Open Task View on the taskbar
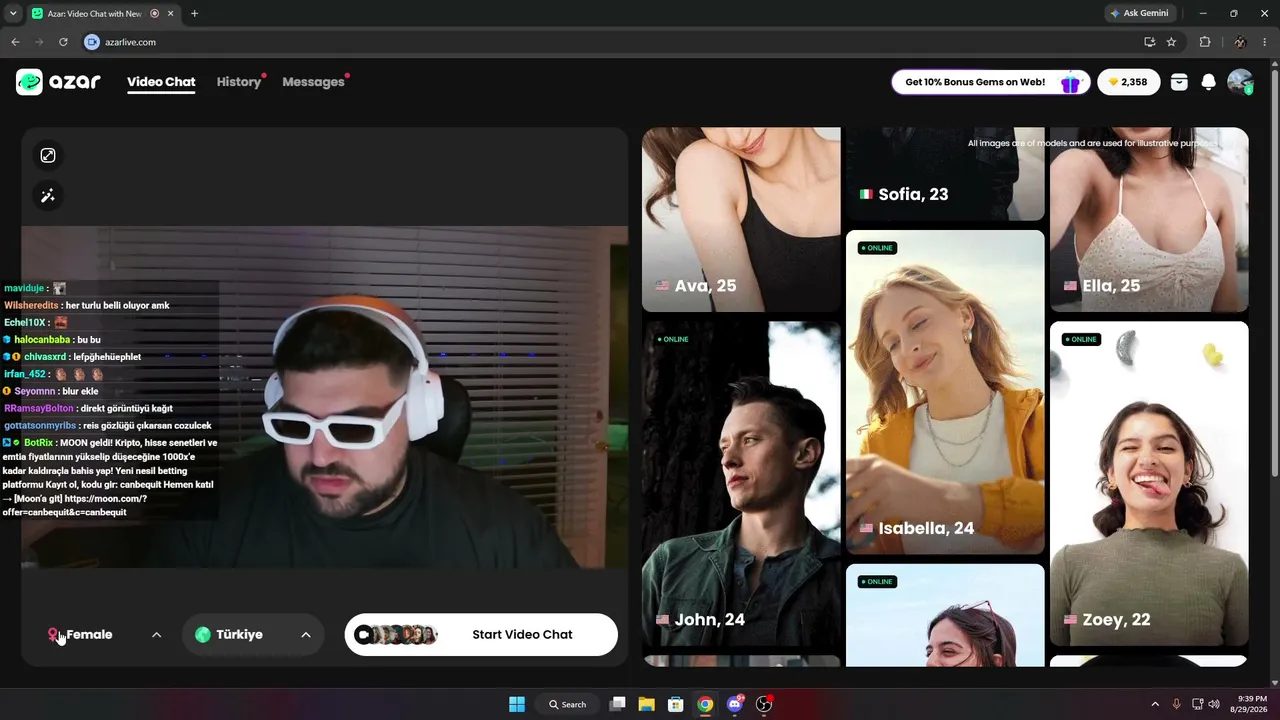1280x720 pixels. [617, 704]
